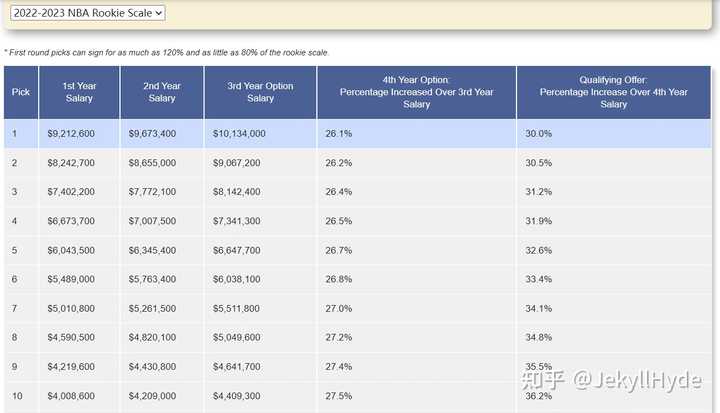Click the 2nd Year Salary column header
The height and width of the screenshot is (413, 720).
(162, 92)
